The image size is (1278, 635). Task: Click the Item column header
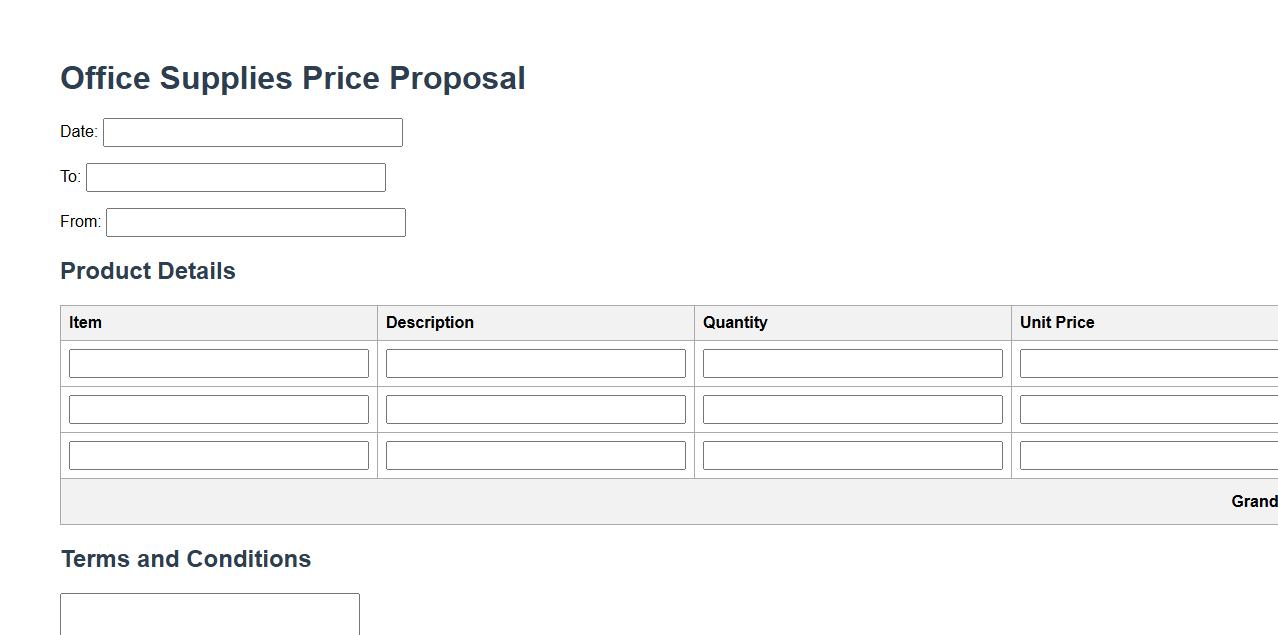pos(86,322)
